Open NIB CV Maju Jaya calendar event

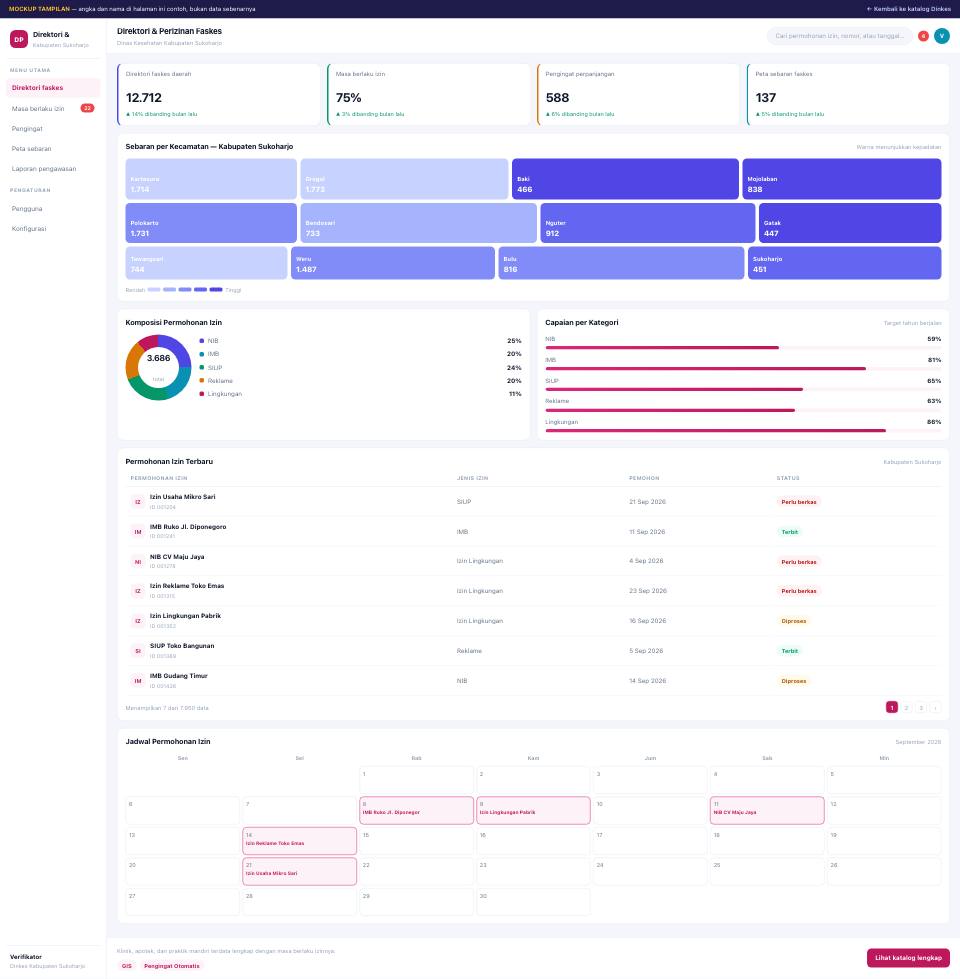tap(767, 810)
